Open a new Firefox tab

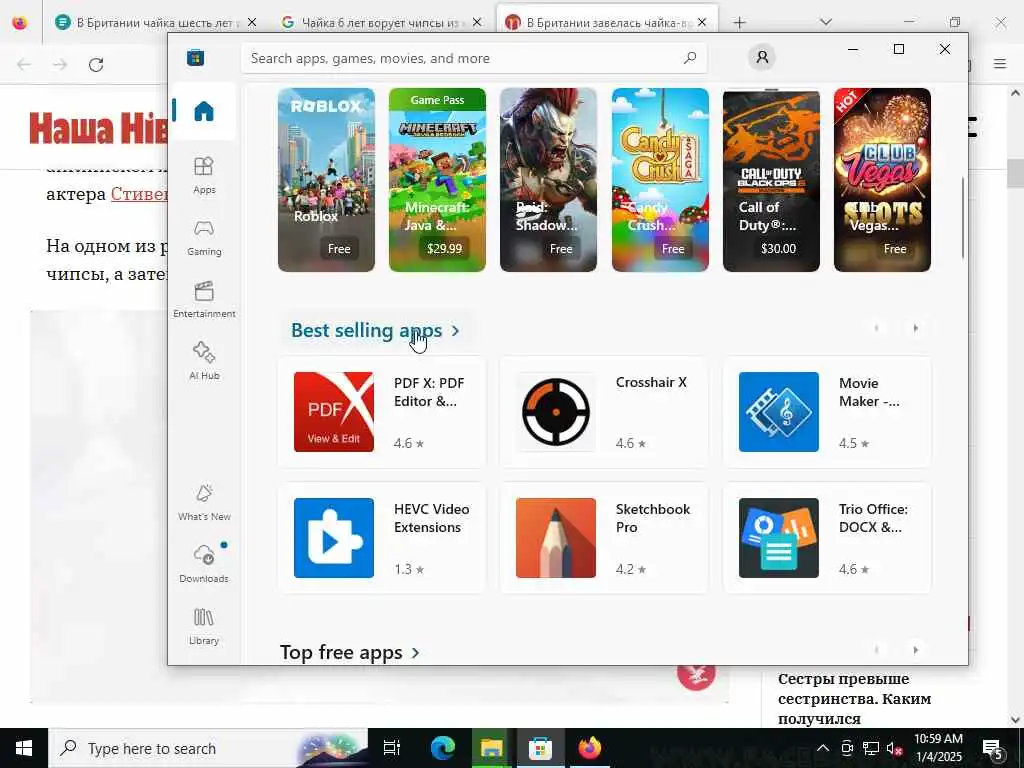[739, 23]
